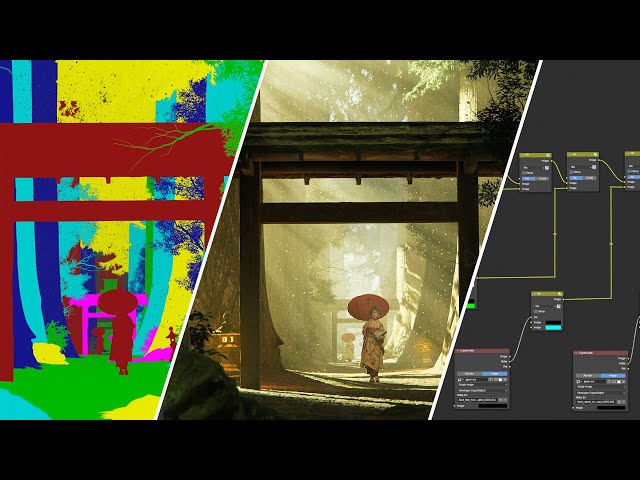Screen dimensions: 640x480
Task: Click Matte ID field in left Cryptomatte node
Action: point(477,400)
